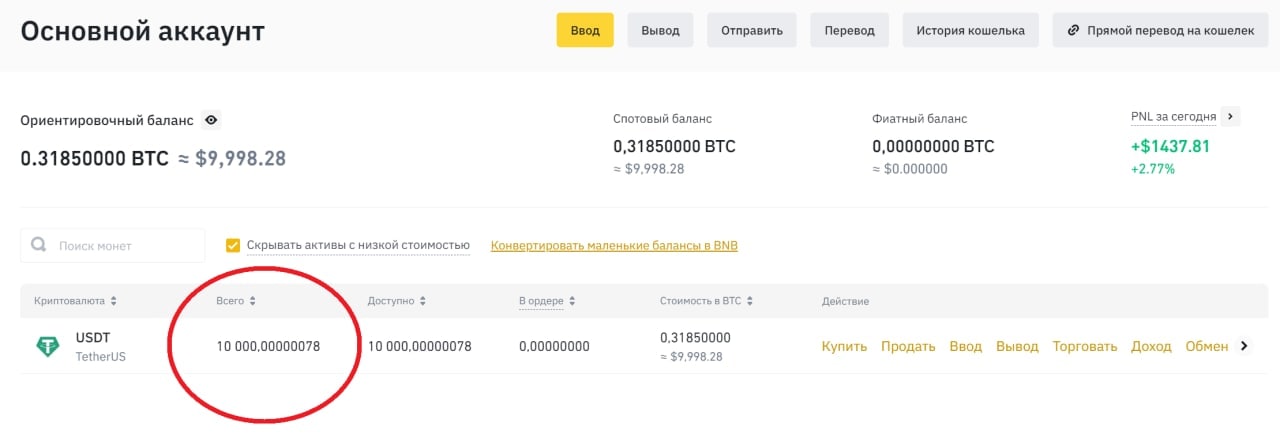Viewport: 1280px width, 446px height.
Task: Click Отправить button
Action: click(752, 30)
